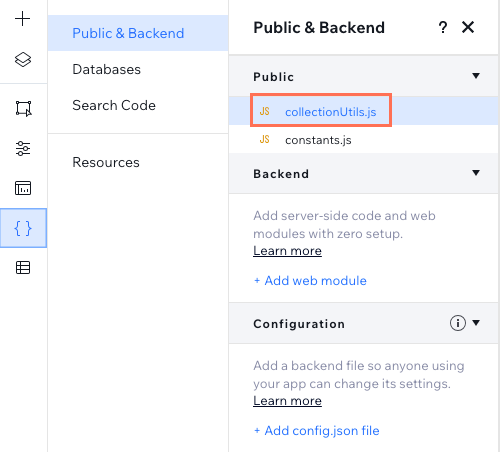Open the dashboard chart icon in sidebar

point(23,188)
